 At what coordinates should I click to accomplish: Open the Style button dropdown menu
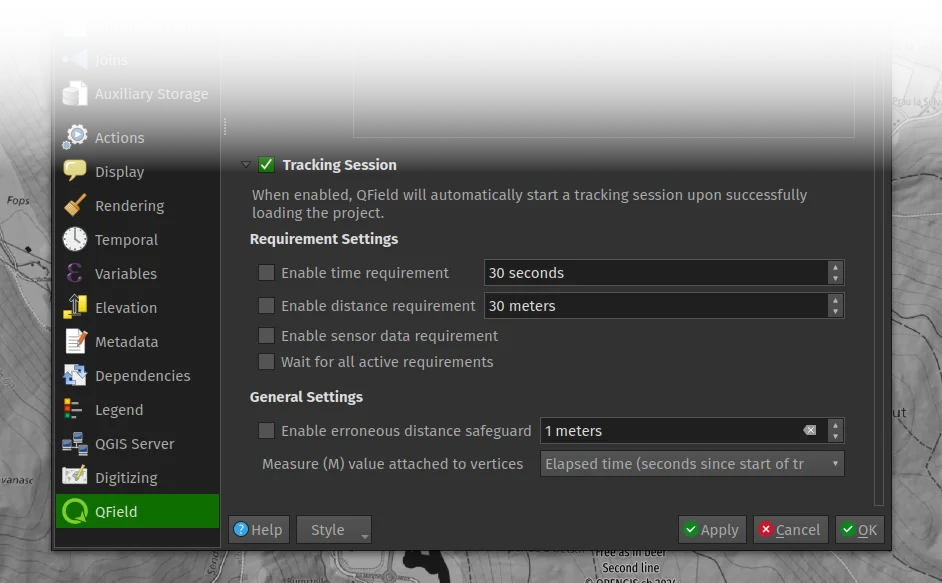pos(334,530)
